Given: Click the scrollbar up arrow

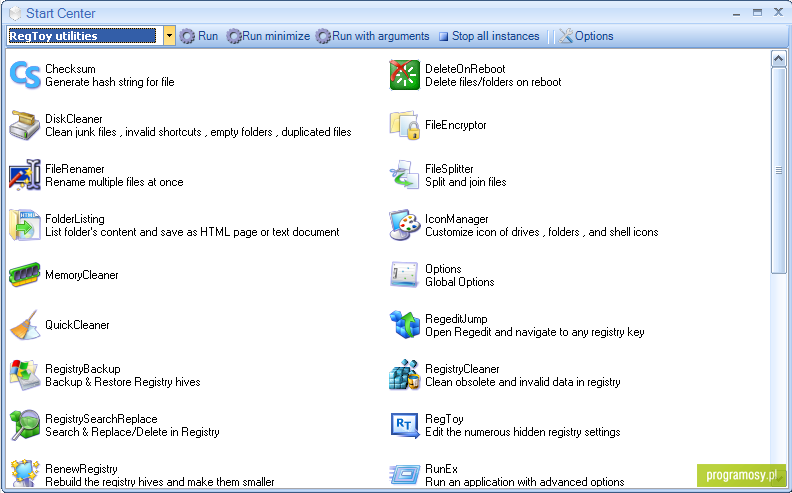Looking at the screenshot, I should tap(778, 59).
